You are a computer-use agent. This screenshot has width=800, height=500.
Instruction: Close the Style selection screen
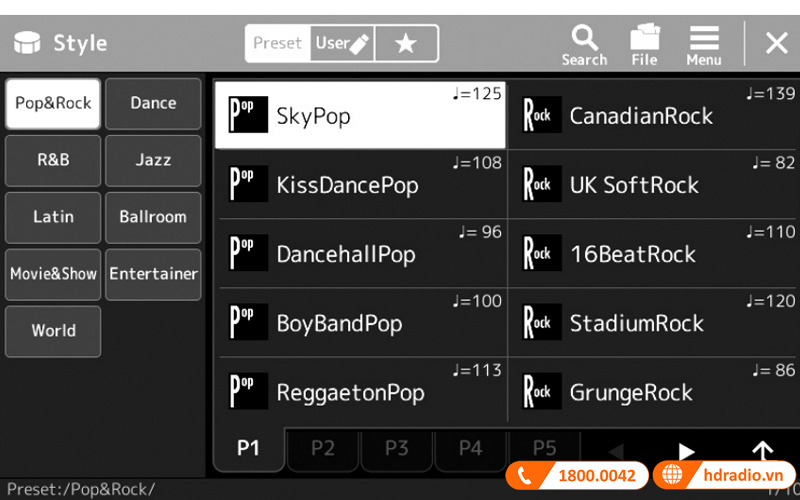click(776, 44)
